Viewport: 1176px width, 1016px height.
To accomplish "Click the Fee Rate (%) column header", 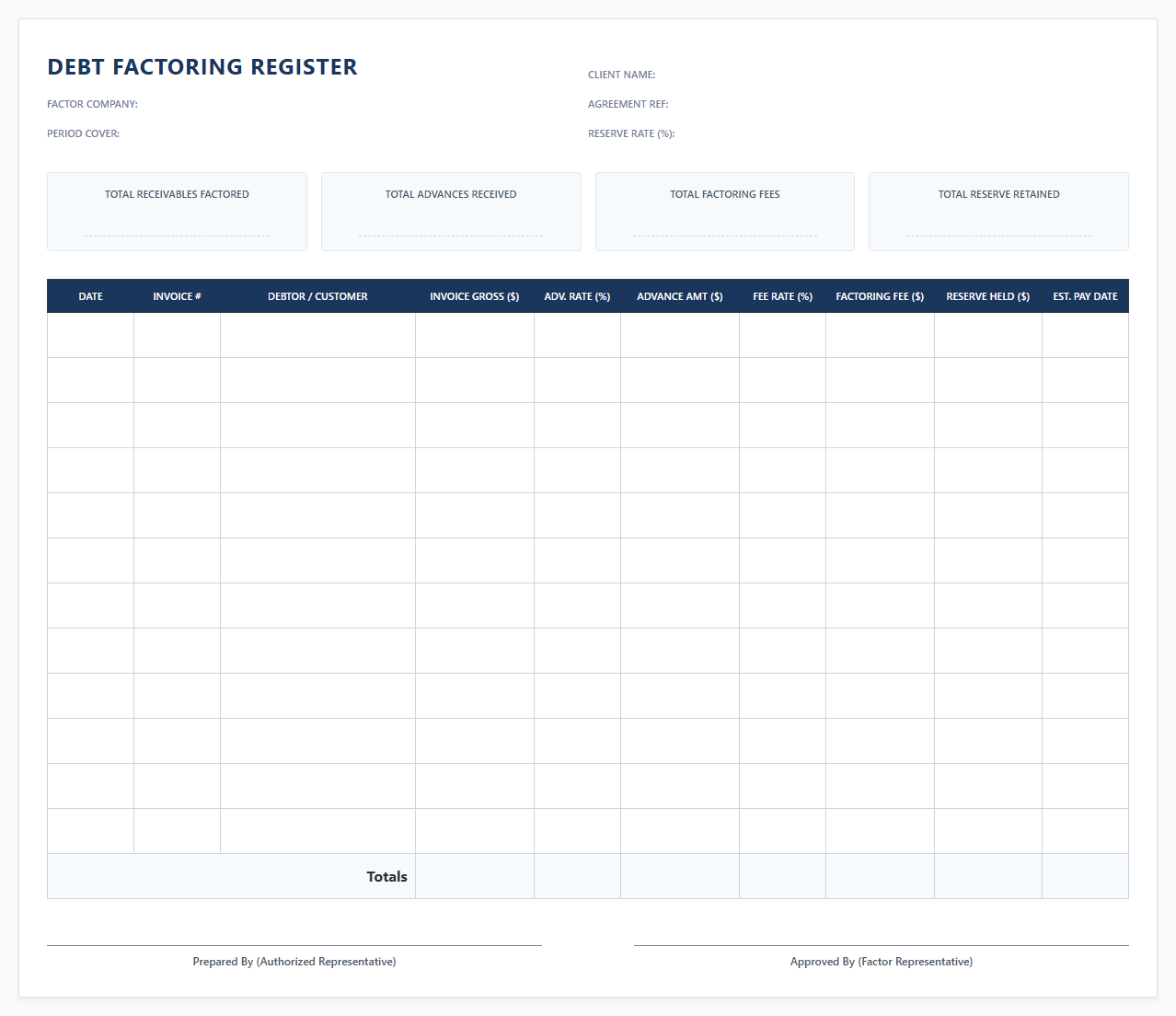I will tap(782, 296).
